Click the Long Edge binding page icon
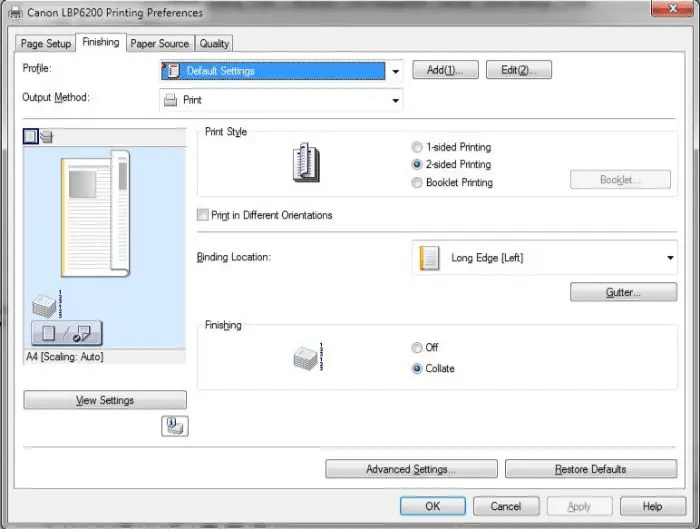The width and height of the screenshot is (700, 529). tap(429, 258)
